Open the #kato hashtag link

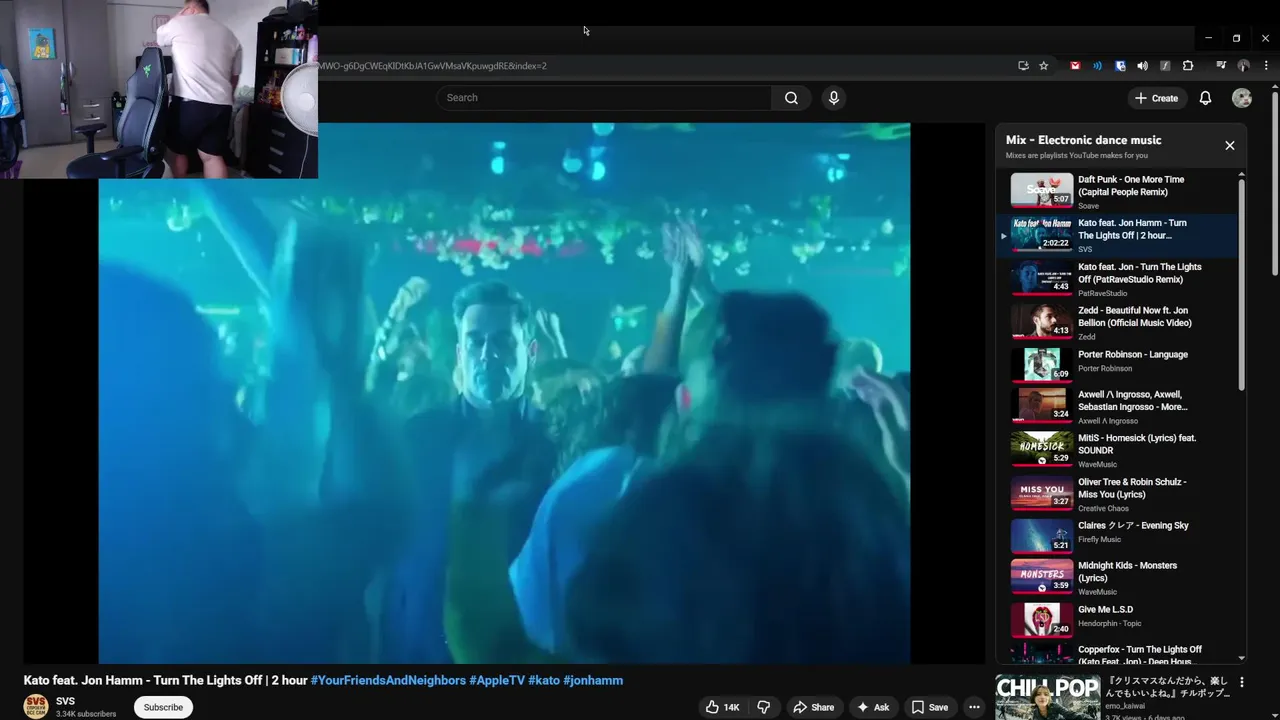pos(544,680)
